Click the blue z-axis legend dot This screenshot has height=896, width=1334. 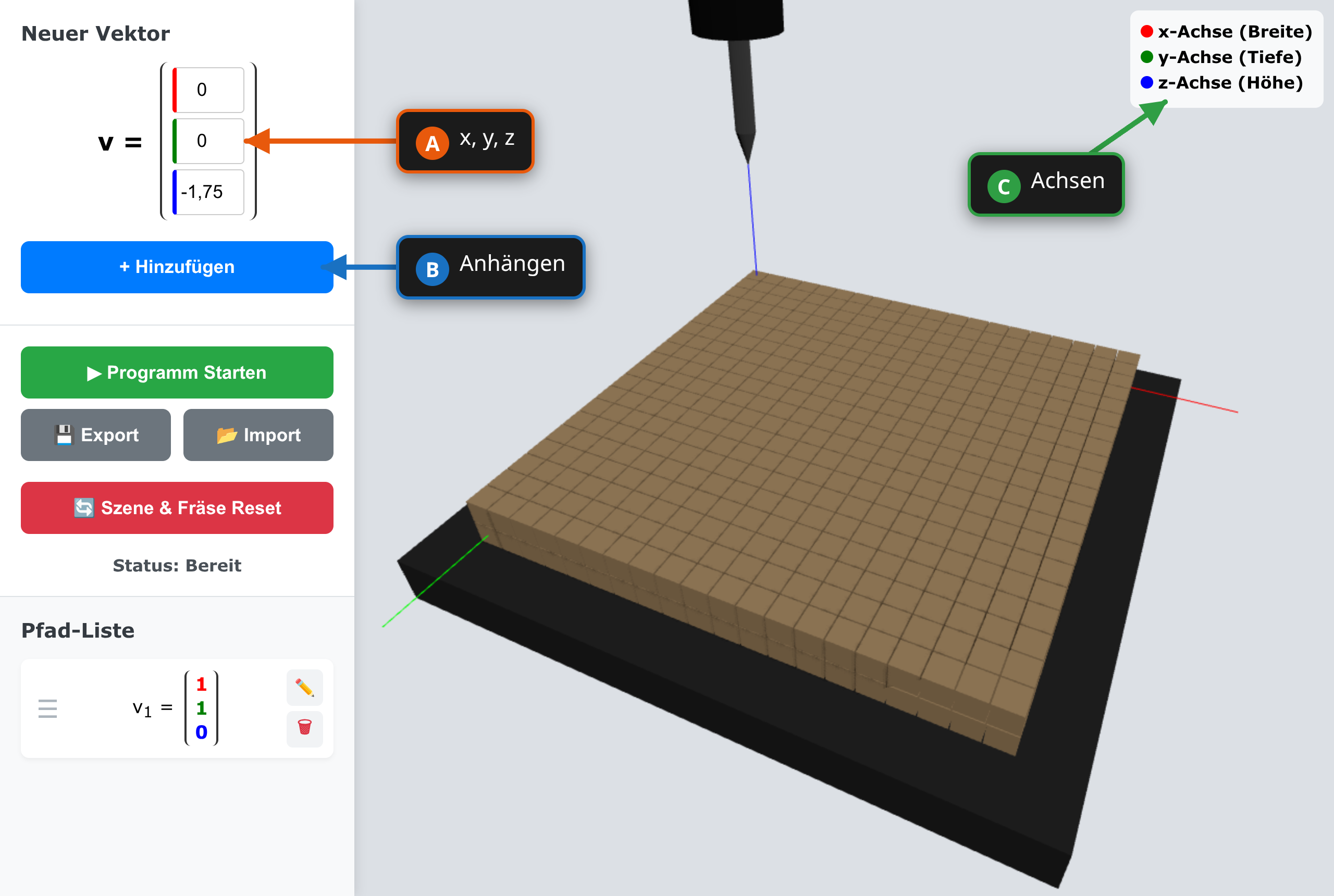[1146, 83]
